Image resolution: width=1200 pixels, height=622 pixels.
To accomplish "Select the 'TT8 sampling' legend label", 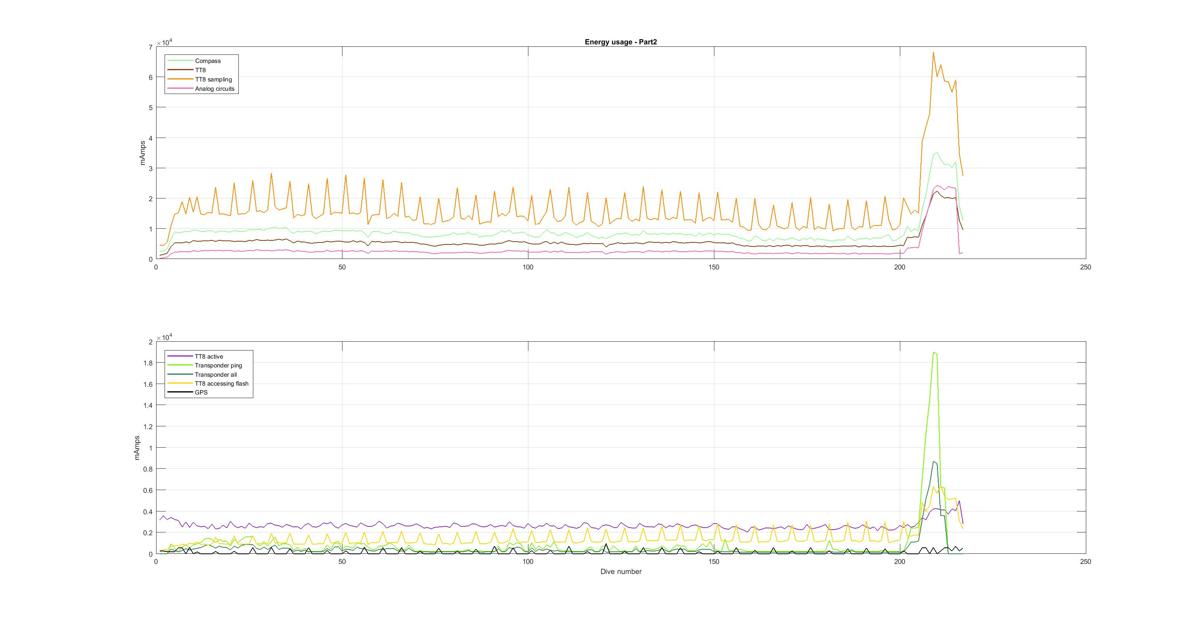I will (212, 79).
